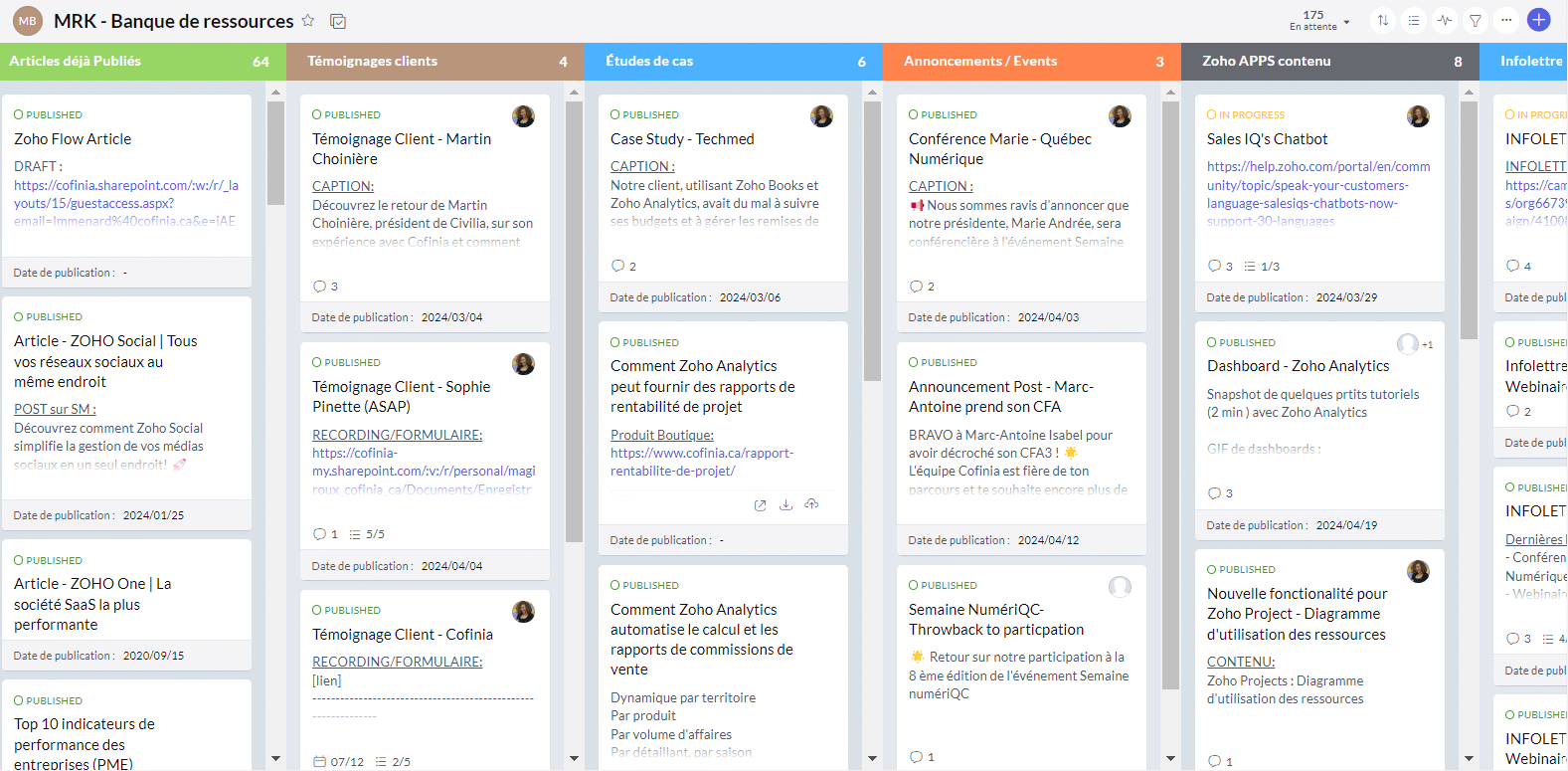Open Top 10 indicateurs de performance card
The height and width of the screenshot is (771, 1568).
tap(85, 744)
